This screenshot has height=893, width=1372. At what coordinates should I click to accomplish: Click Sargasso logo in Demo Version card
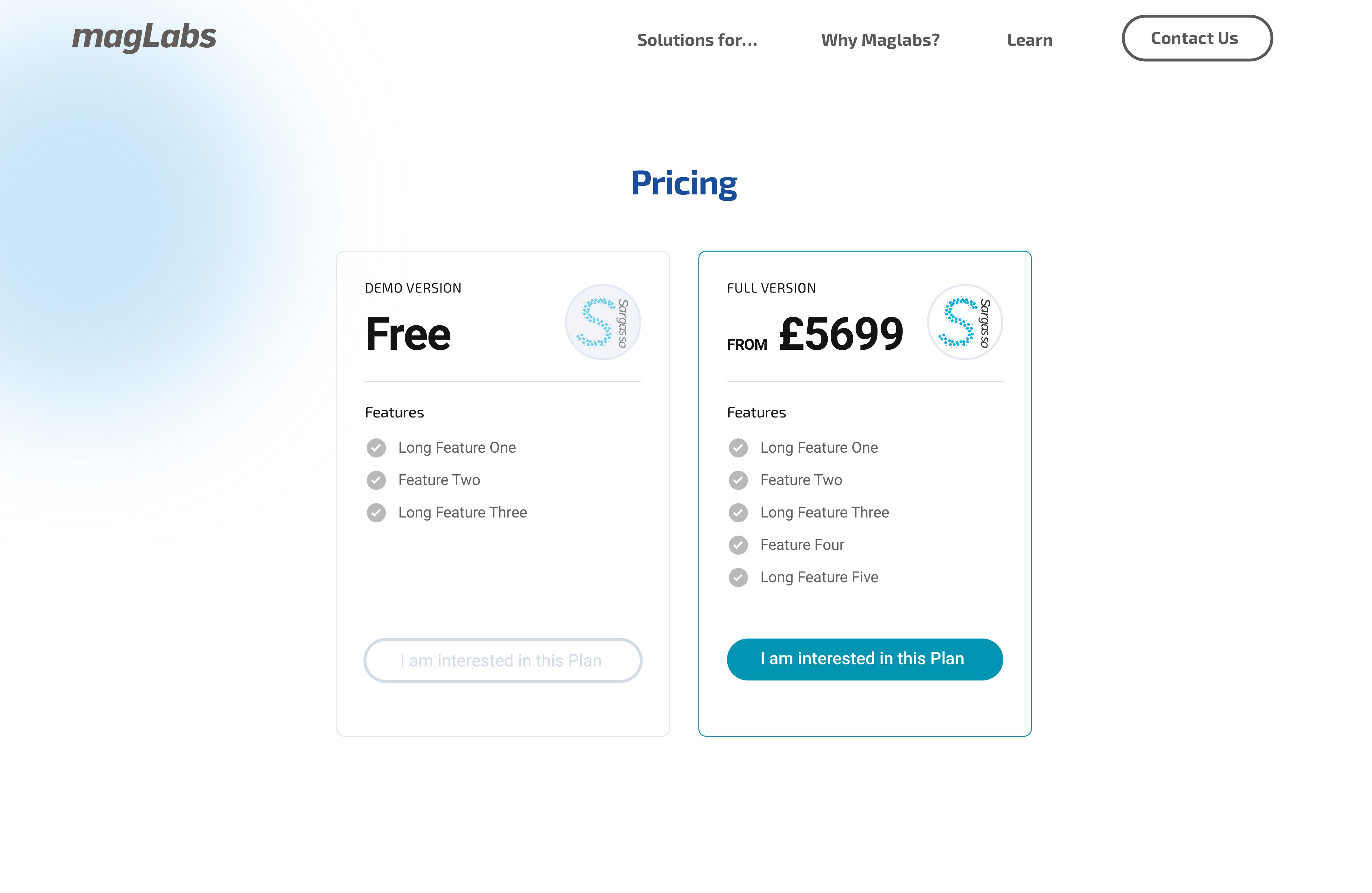(x=602, y=322)
